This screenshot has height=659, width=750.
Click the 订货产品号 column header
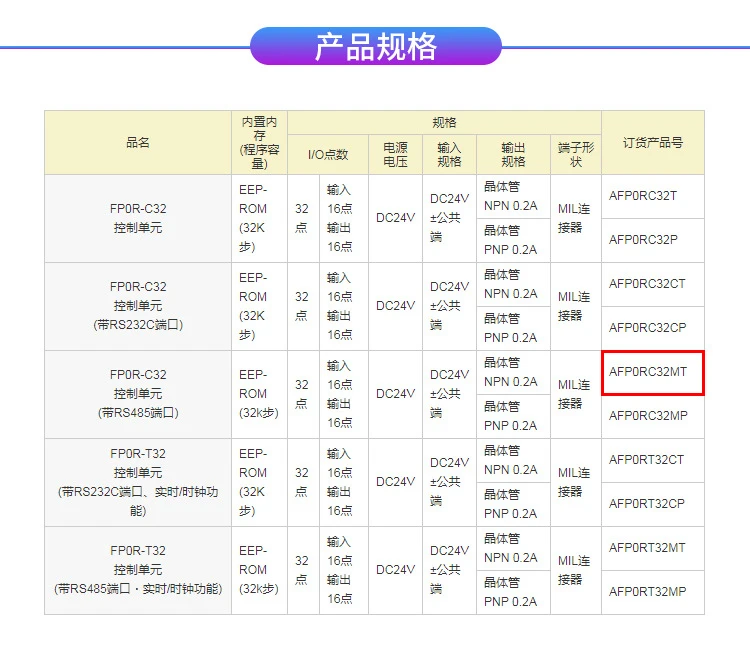coord(653,143)
